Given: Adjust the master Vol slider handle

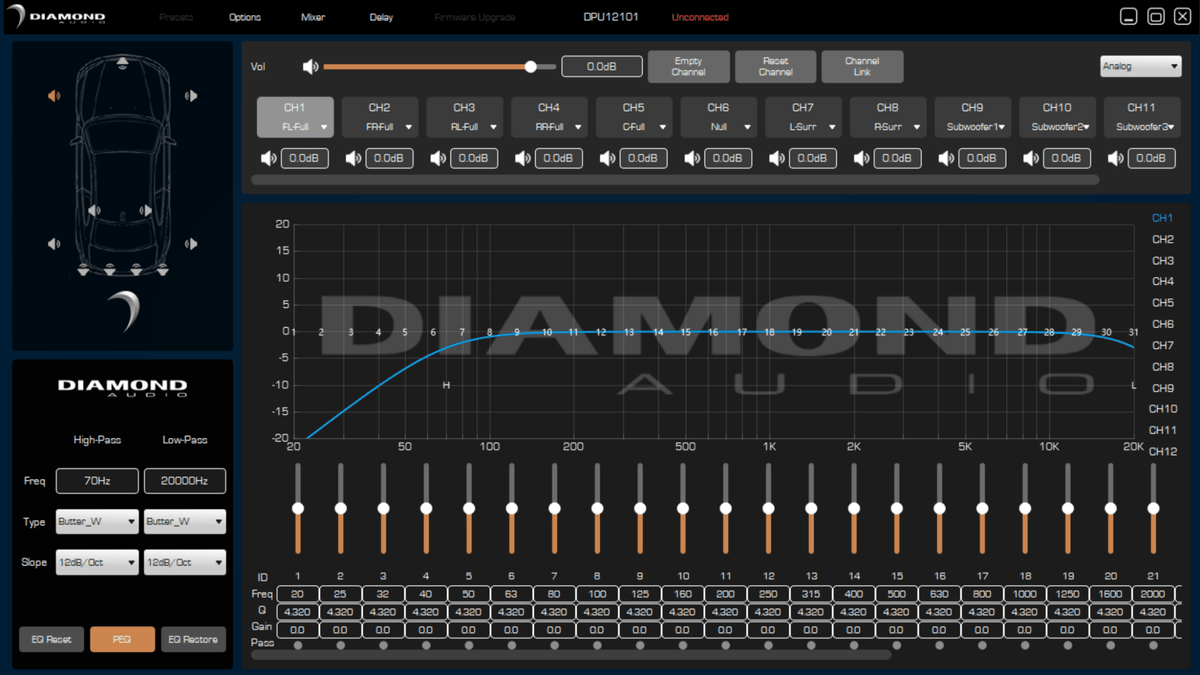Looking at the screenshot, I should (531, 67).
